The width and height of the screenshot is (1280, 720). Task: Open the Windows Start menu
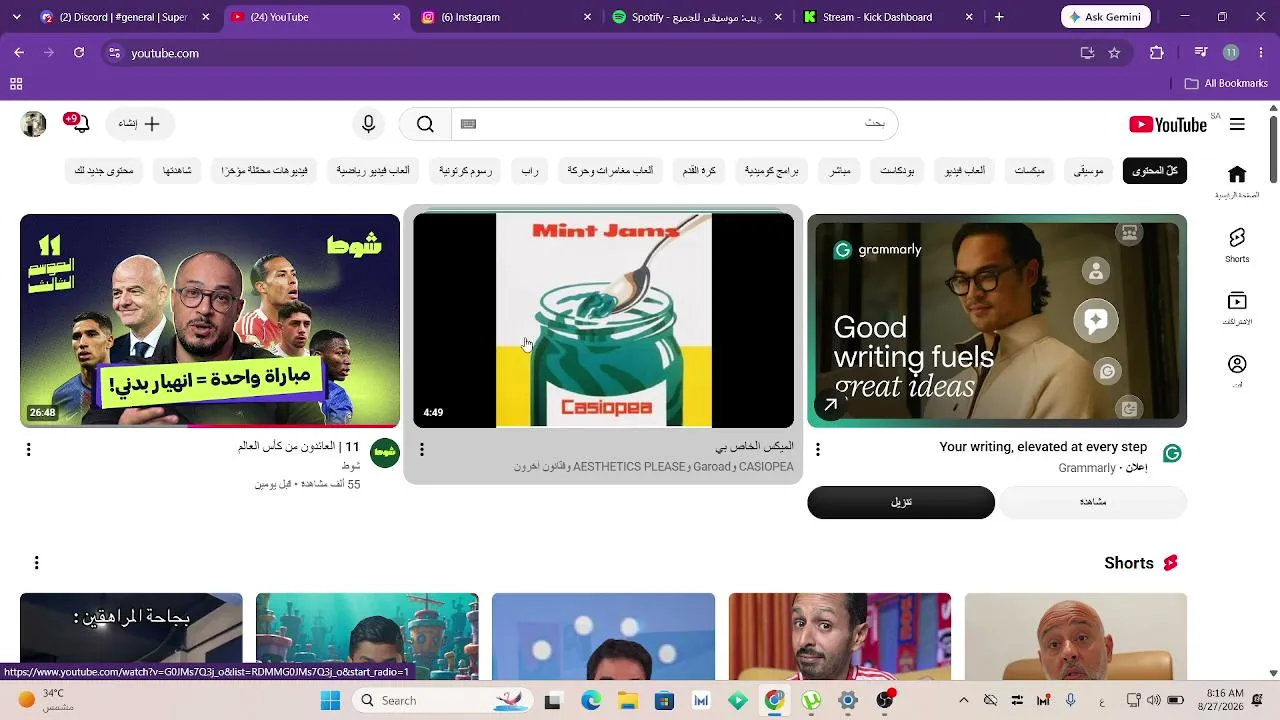(330, 700)
